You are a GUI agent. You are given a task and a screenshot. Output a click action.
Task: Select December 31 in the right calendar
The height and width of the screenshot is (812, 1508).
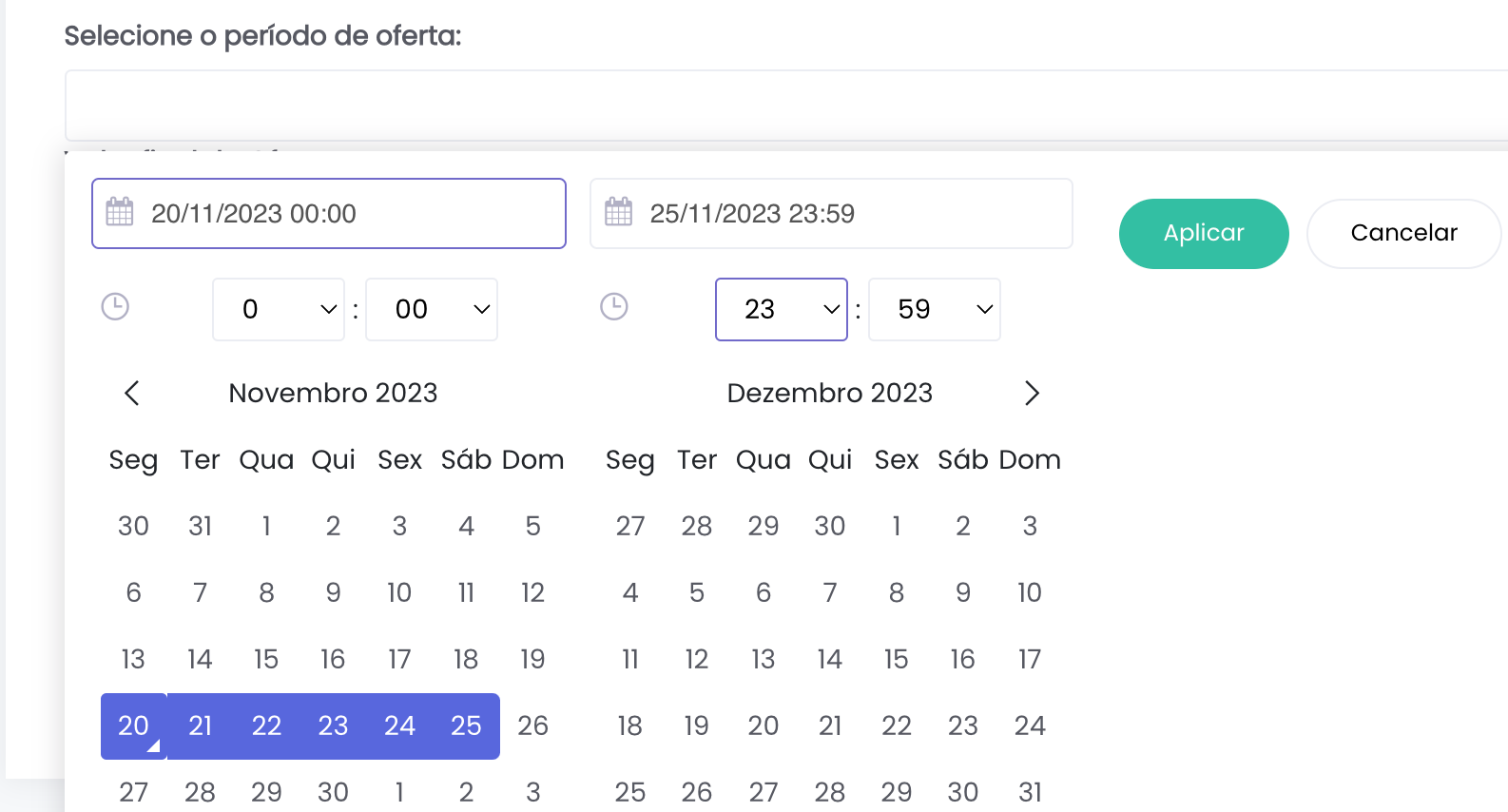pyautogui.click(x=1030, y=792)
